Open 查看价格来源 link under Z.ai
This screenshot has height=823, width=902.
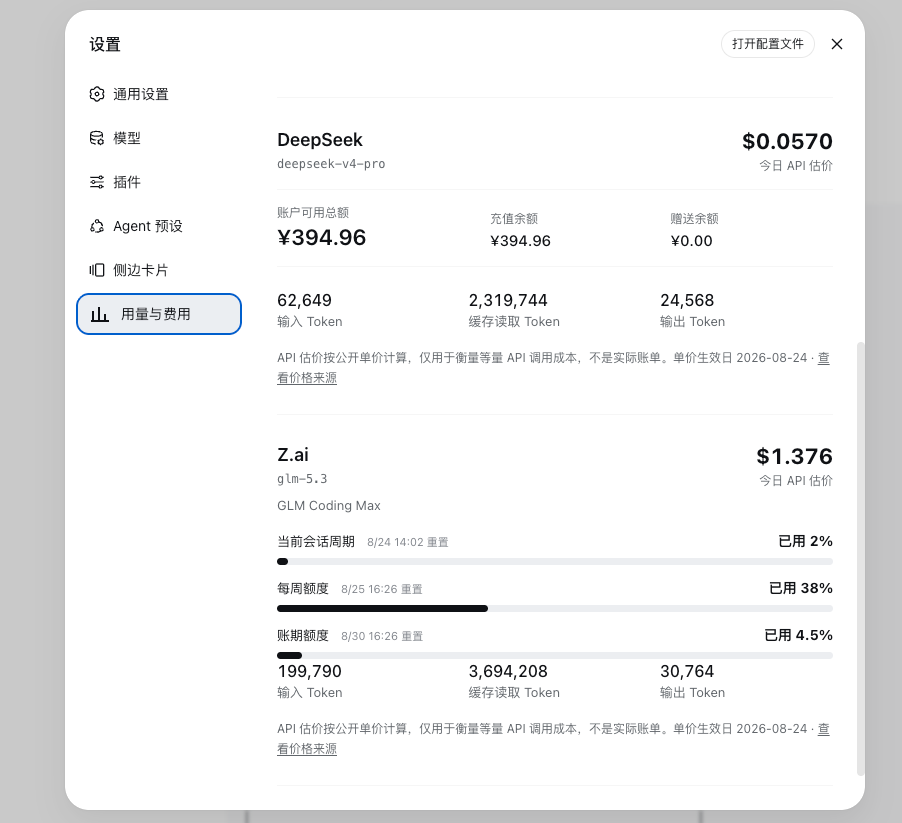307,749
